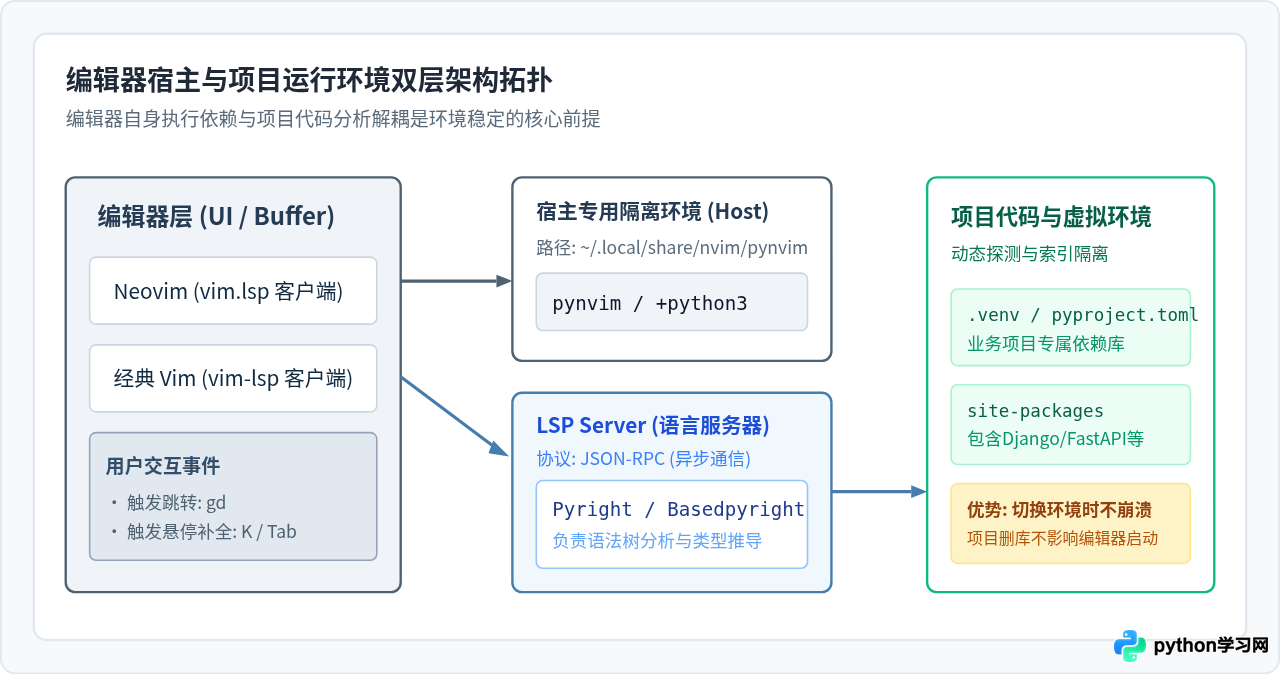
Task: Click the 'Pyright / Basedpyright' text
Action: click(x=679, y=509)
